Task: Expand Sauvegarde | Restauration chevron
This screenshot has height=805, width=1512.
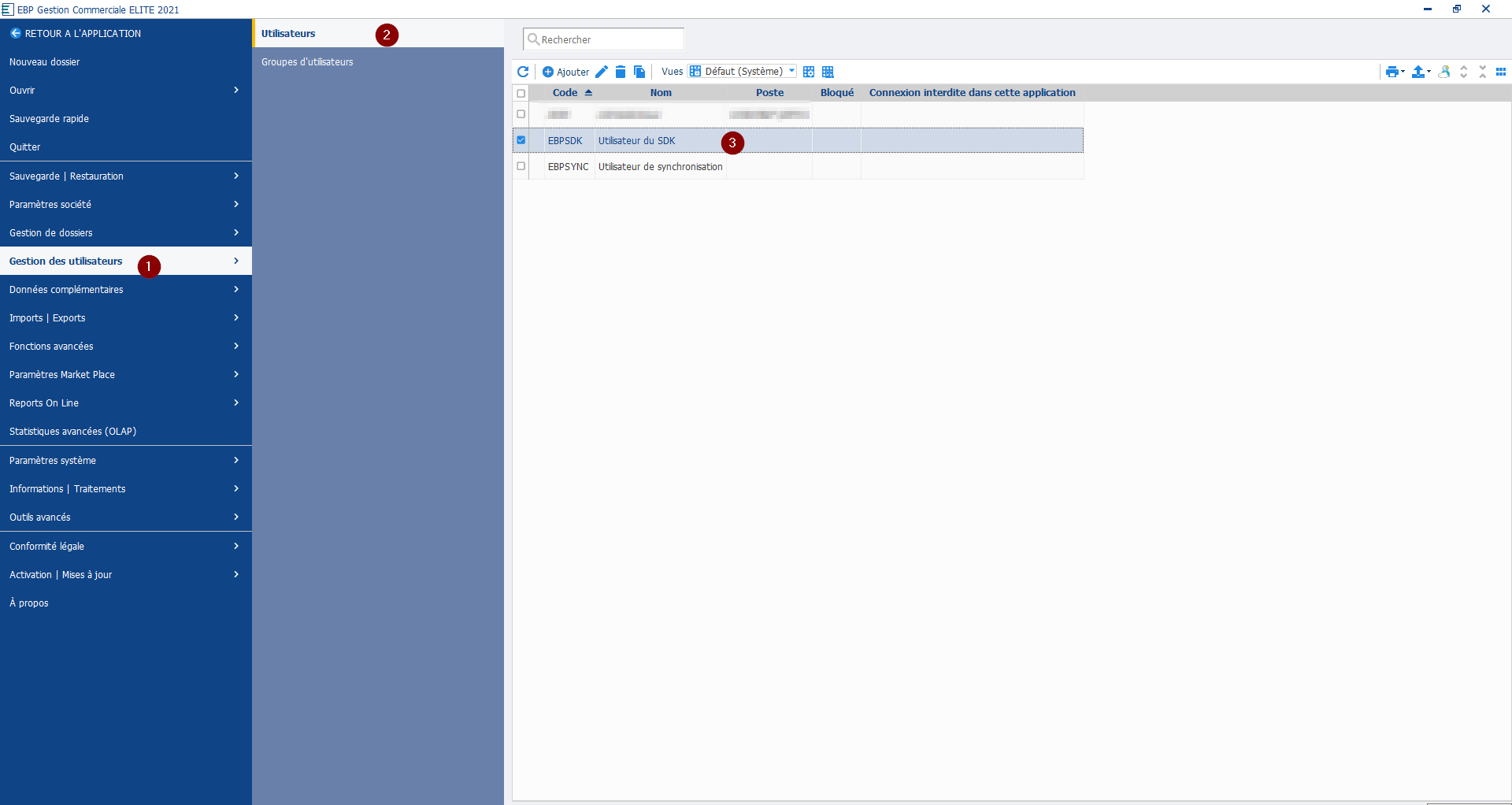Action: click(x=236, y=176)
